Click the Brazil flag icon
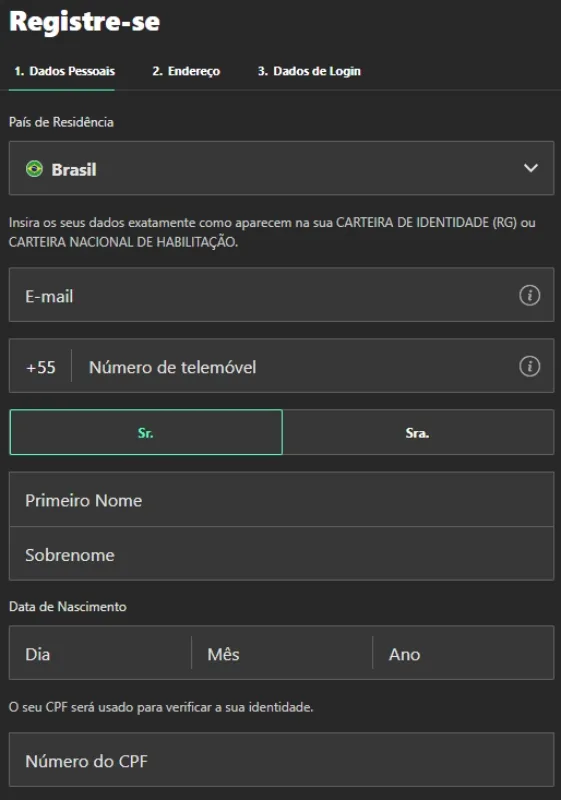561x800 pixels. pyautogui.click(x=34, y=168)
